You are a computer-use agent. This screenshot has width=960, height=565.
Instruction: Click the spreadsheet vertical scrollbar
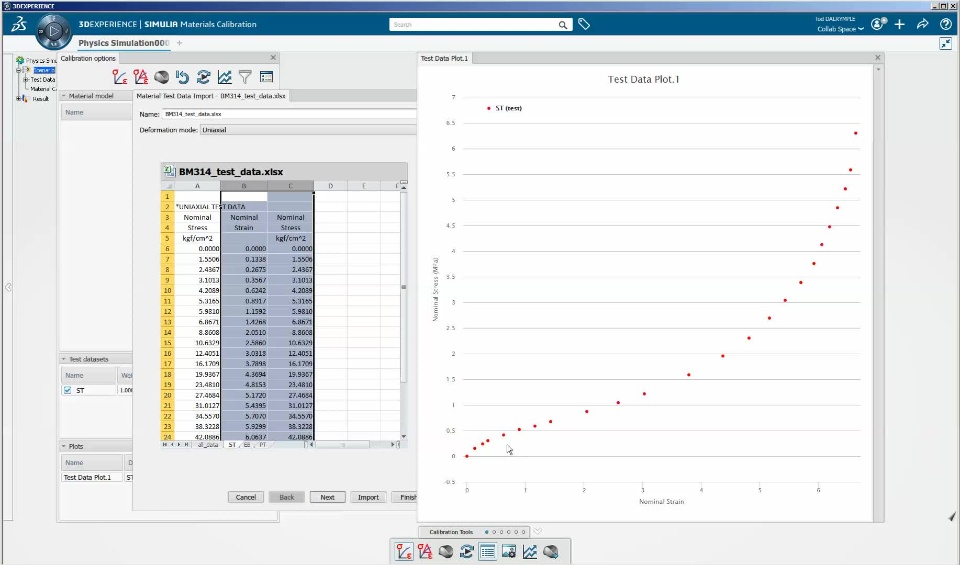click(x=403, y=309)
